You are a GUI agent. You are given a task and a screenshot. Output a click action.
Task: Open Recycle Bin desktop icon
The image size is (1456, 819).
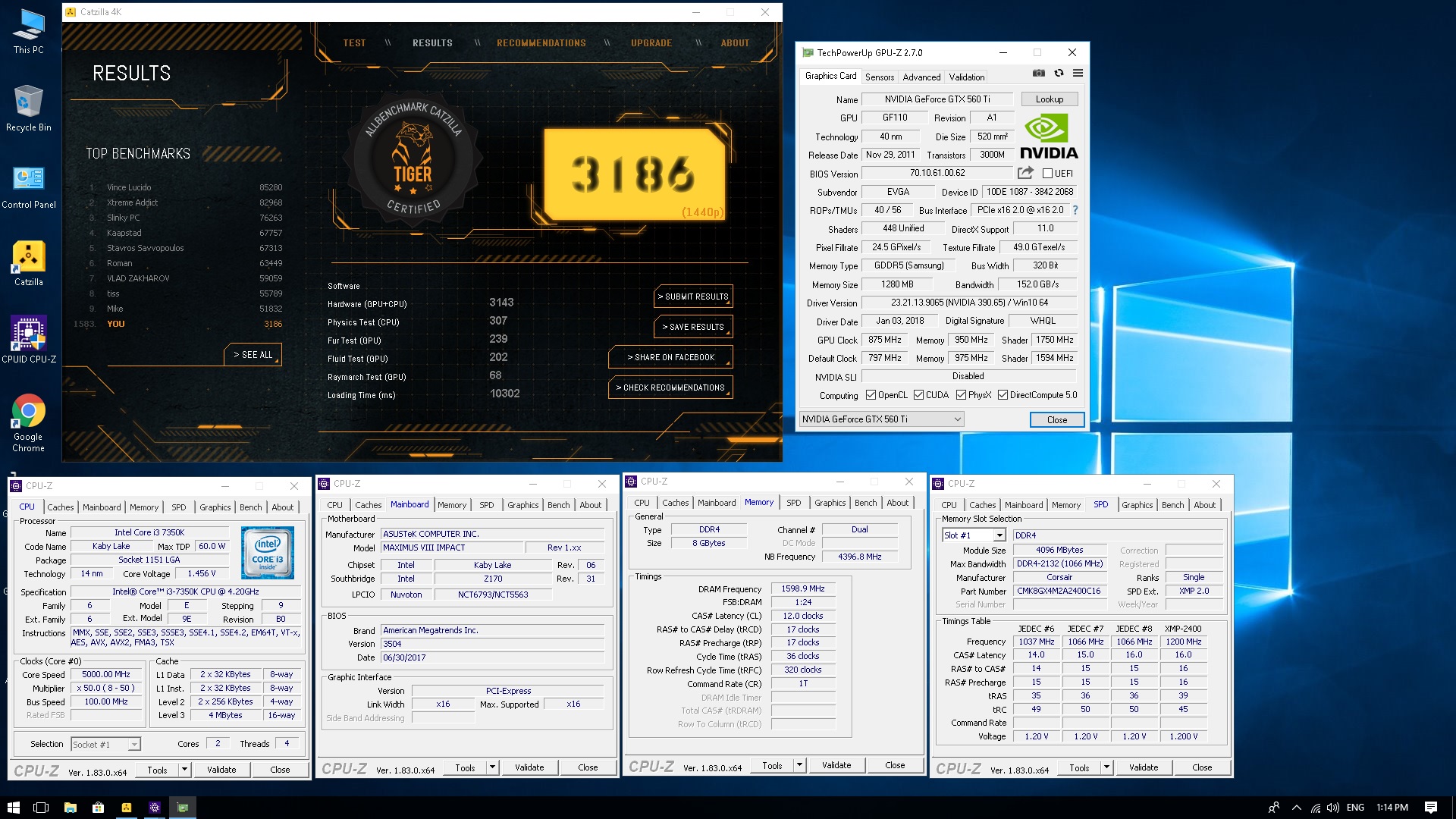click(x=28, y=108)
